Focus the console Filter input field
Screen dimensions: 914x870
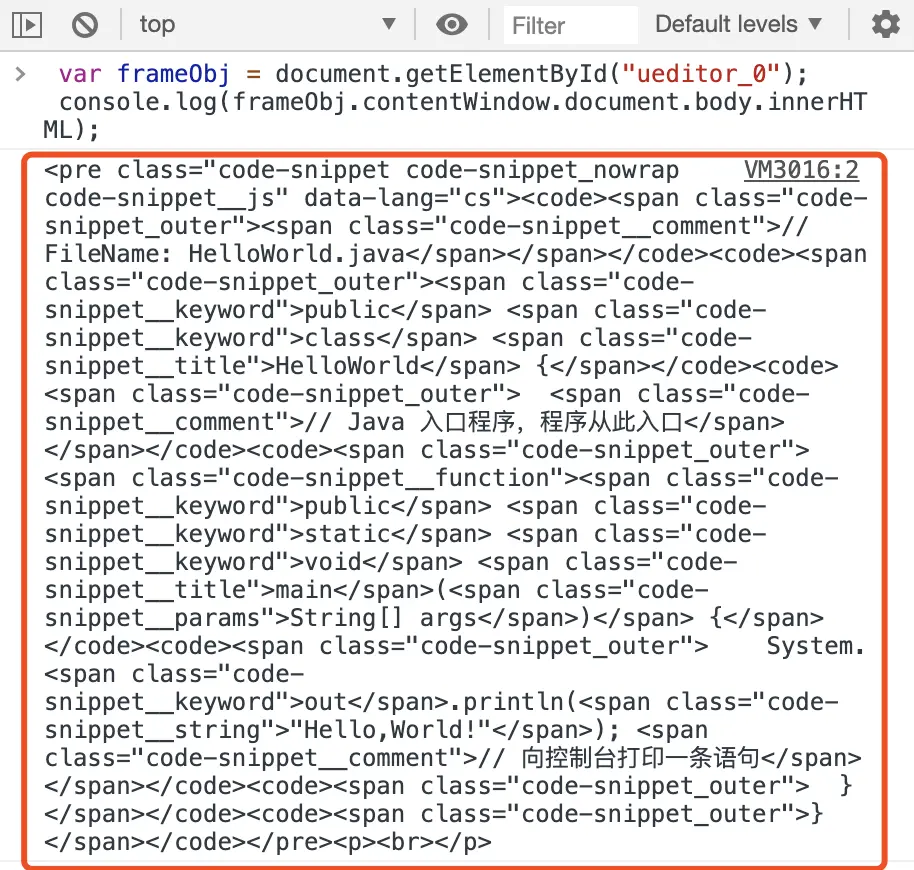pos(570,26)
